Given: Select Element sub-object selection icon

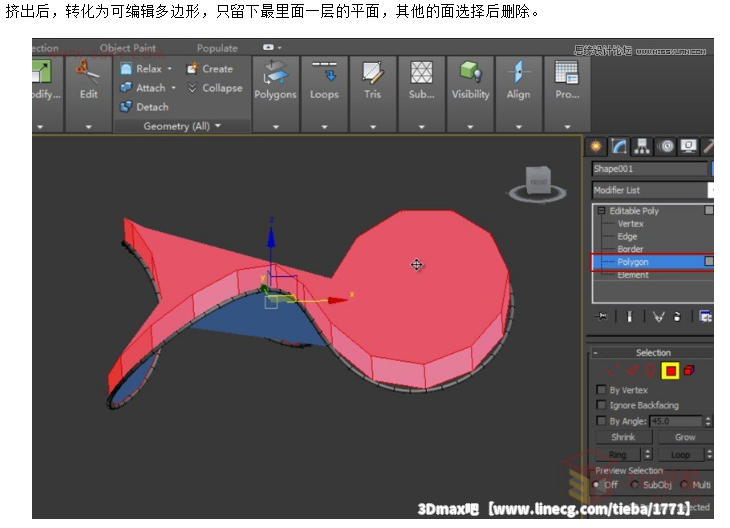Looking at the screenshot, I should click(689, 371).
